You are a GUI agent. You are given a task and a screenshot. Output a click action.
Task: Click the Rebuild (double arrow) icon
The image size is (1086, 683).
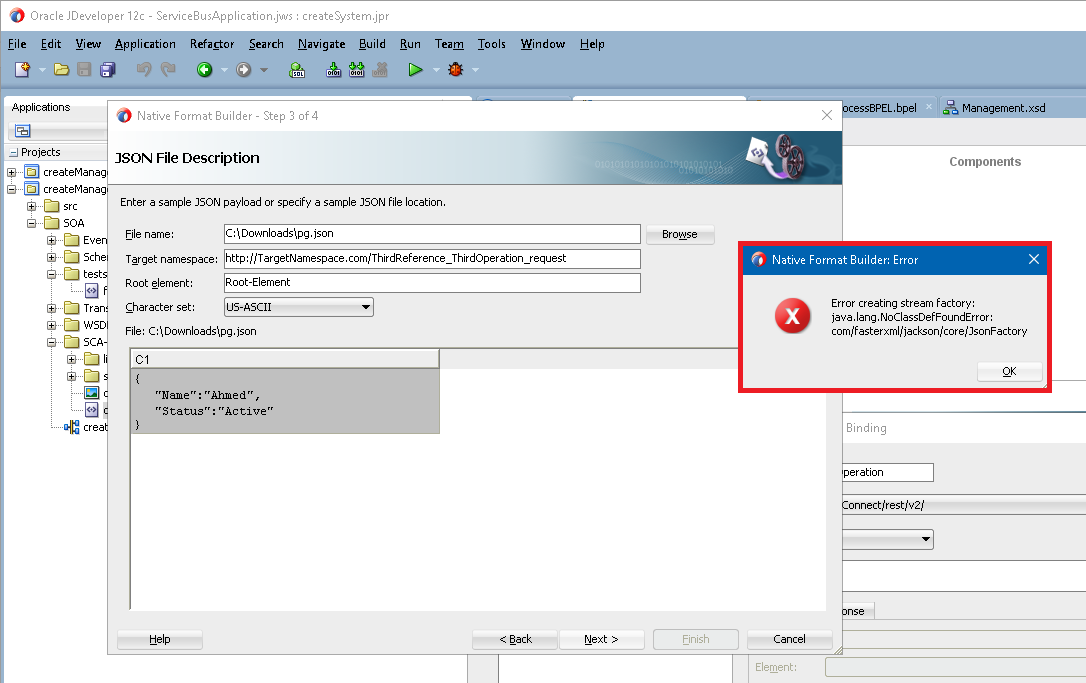click(356, 69)
